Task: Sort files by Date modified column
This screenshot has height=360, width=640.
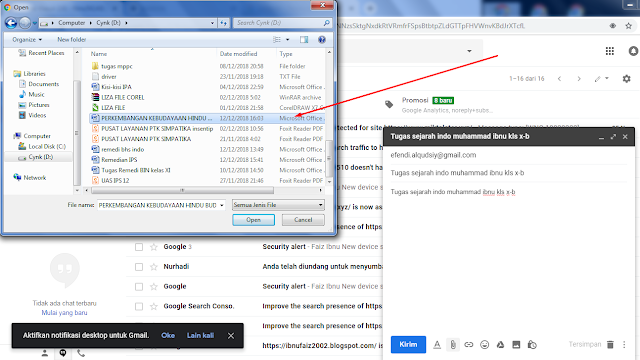Action: 238,54
